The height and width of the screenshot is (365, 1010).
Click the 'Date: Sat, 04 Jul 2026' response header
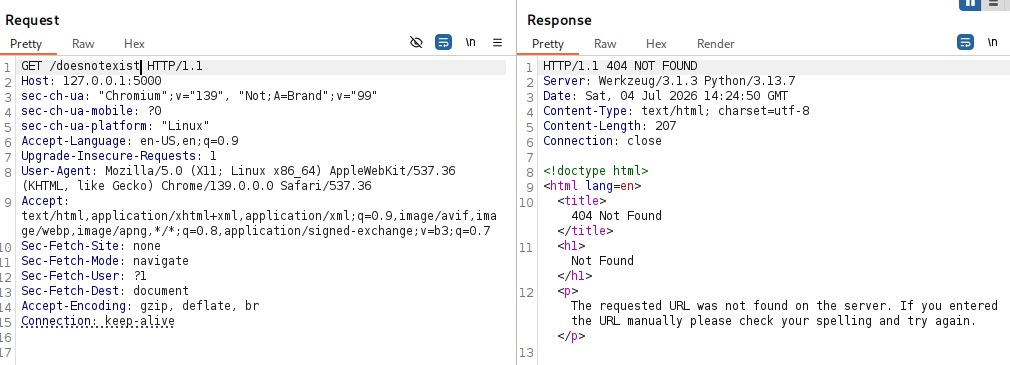665,96
